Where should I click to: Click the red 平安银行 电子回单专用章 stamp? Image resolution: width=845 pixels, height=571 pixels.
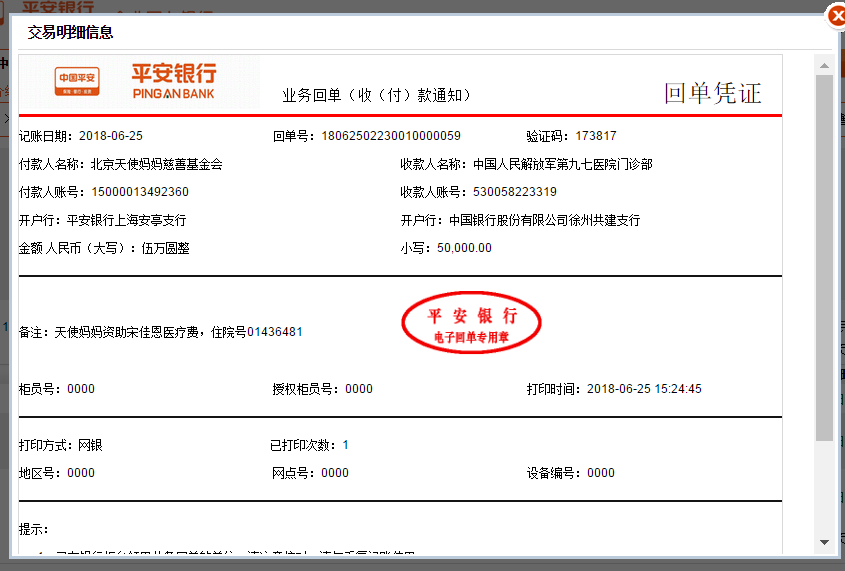[x=471, y=323]
